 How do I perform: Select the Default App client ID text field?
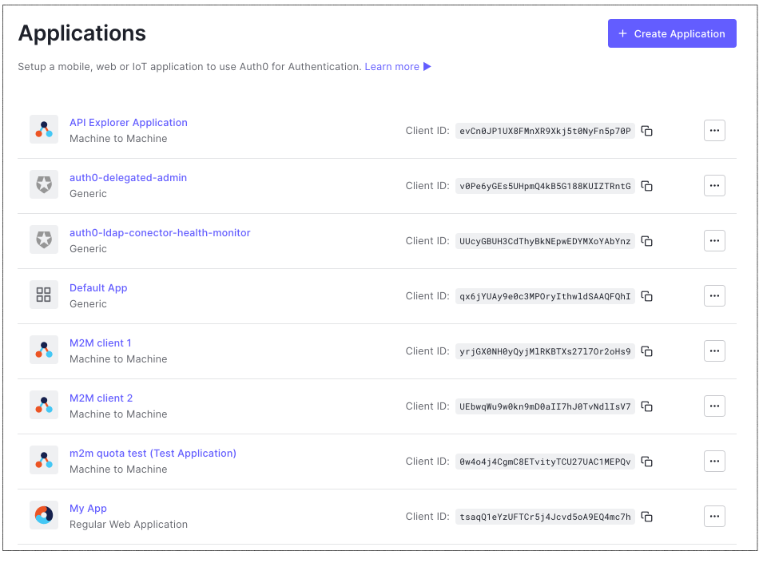coord(545,296)
